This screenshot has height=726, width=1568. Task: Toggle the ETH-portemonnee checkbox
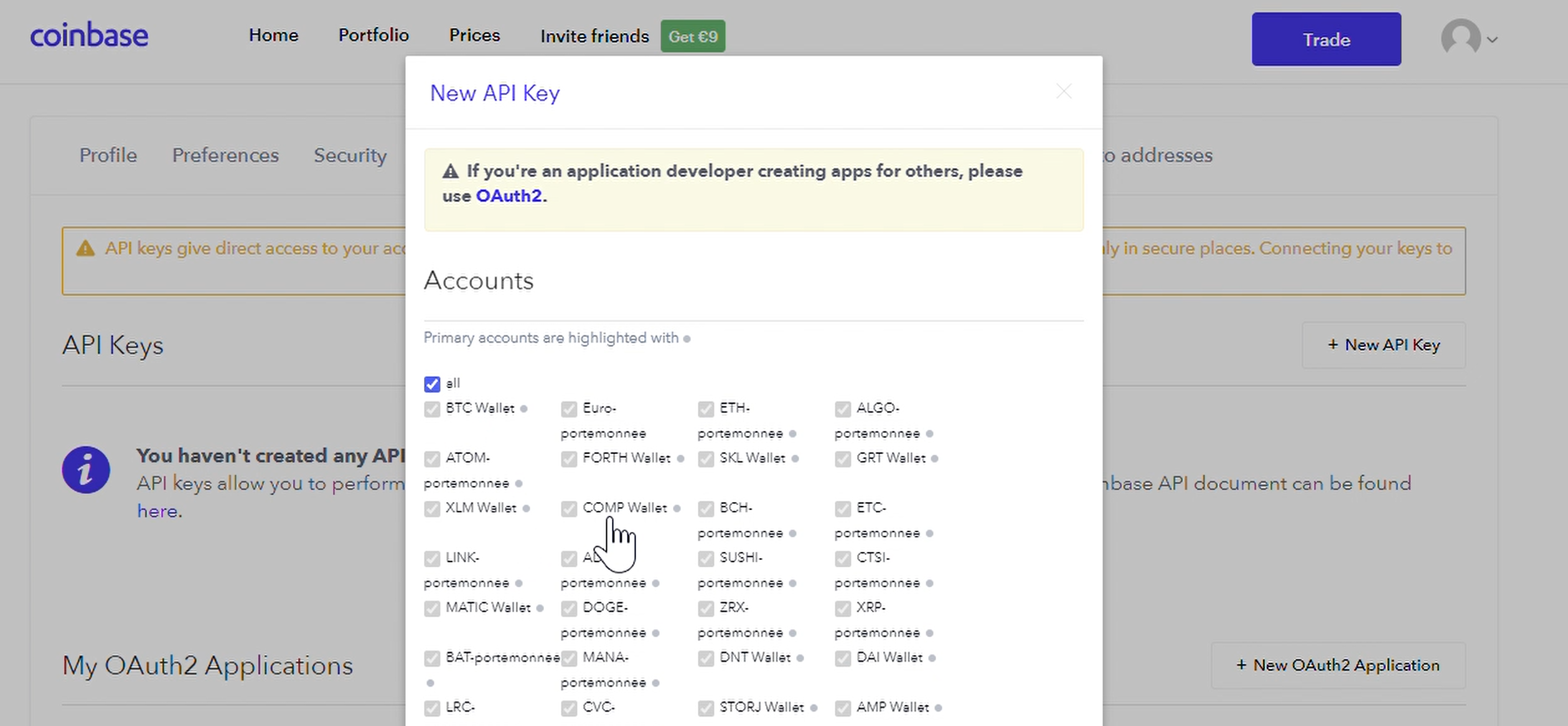706,409
